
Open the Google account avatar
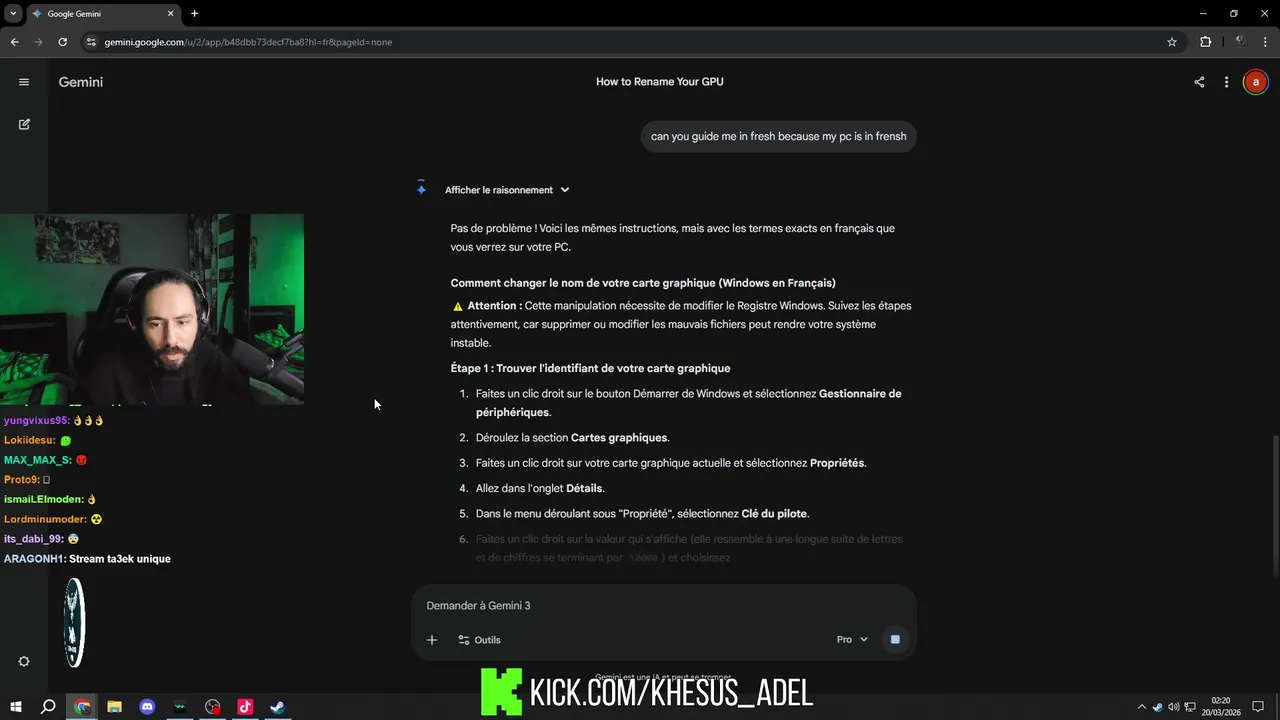pos(1255,82)
